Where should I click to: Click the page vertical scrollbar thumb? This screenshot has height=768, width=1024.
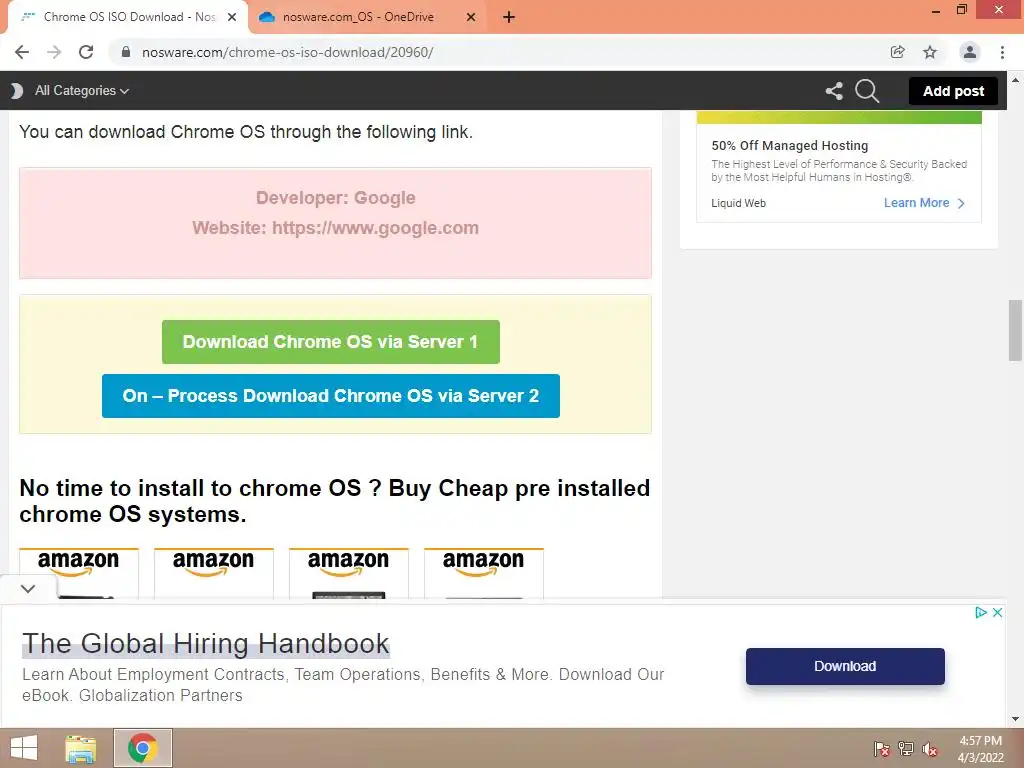click(x=1015, y=330)
